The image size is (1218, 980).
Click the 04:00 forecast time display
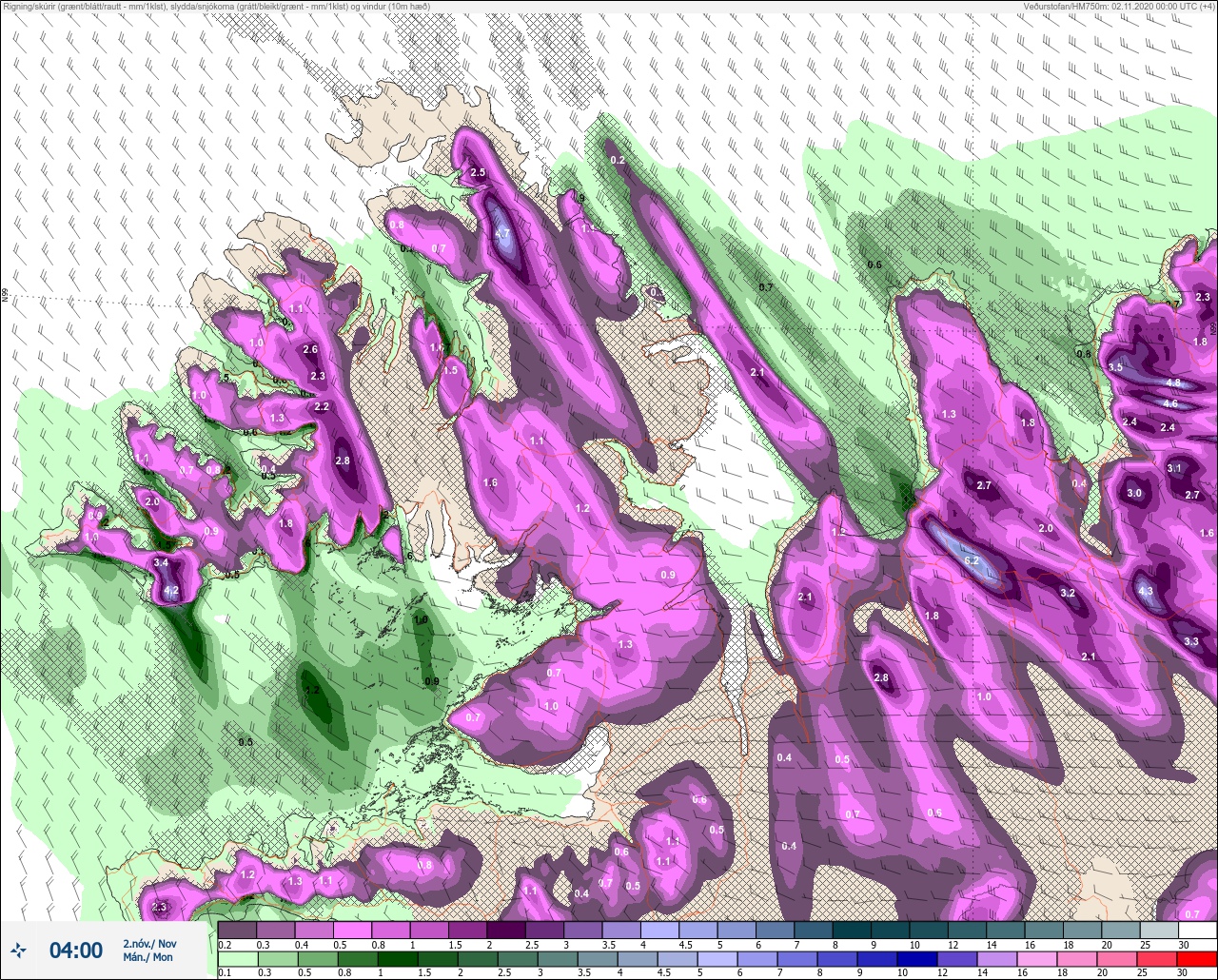(76, 951)
